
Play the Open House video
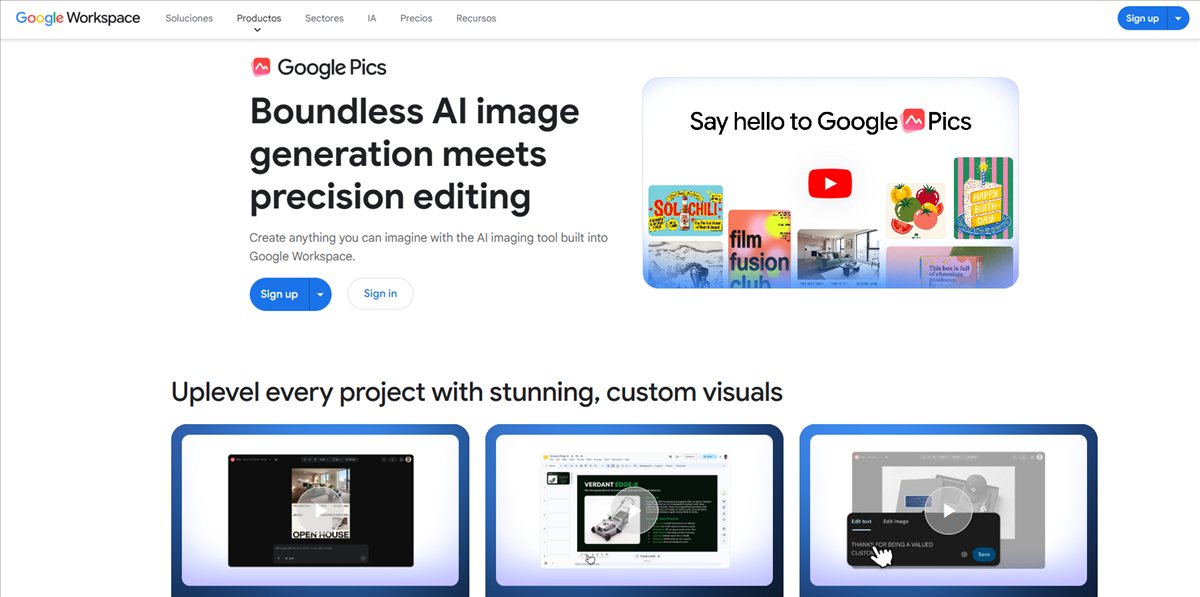pyautogui.click(x=320, y=510)
